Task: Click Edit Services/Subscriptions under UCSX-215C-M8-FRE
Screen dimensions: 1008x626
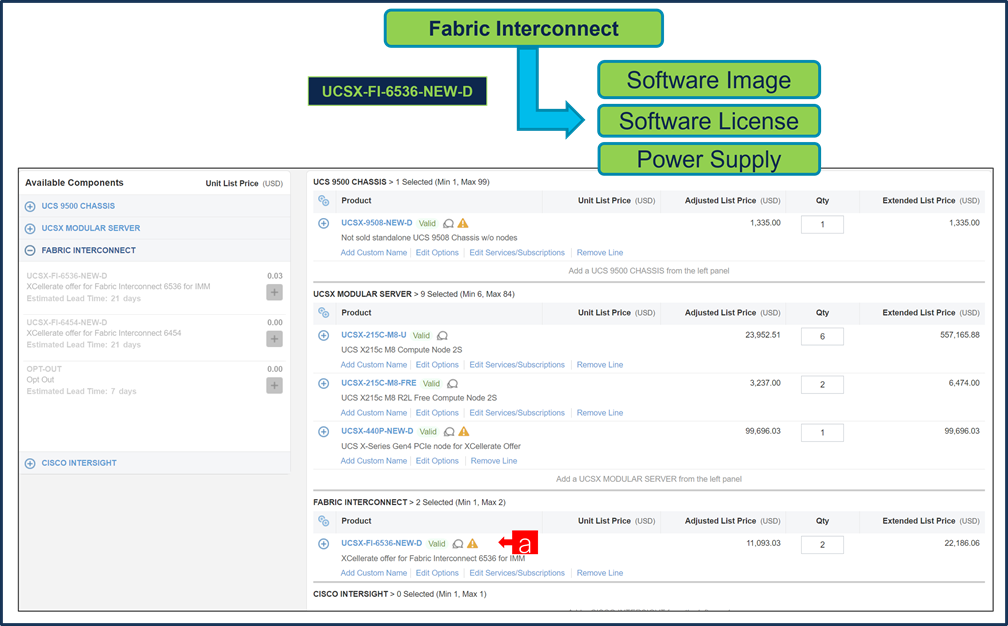Action: click(x=517, y=413)
